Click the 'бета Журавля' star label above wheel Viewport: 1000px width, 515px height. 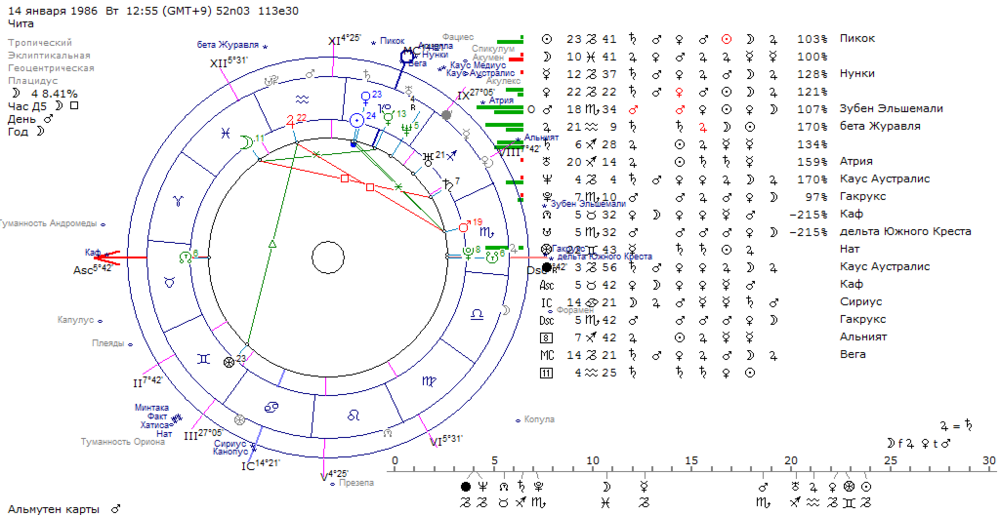coord(228,45)
